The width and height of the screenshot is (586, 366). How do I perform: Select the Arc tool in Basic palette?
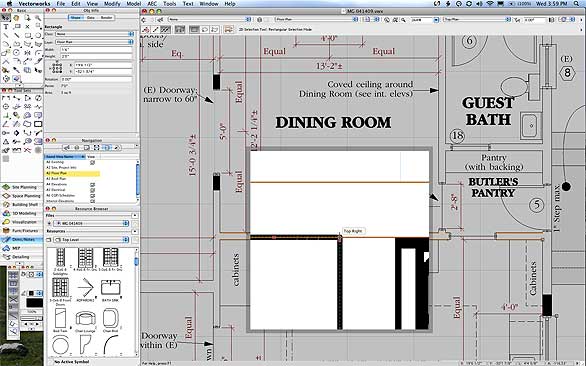pyautogui.click(x=6, y=44)
